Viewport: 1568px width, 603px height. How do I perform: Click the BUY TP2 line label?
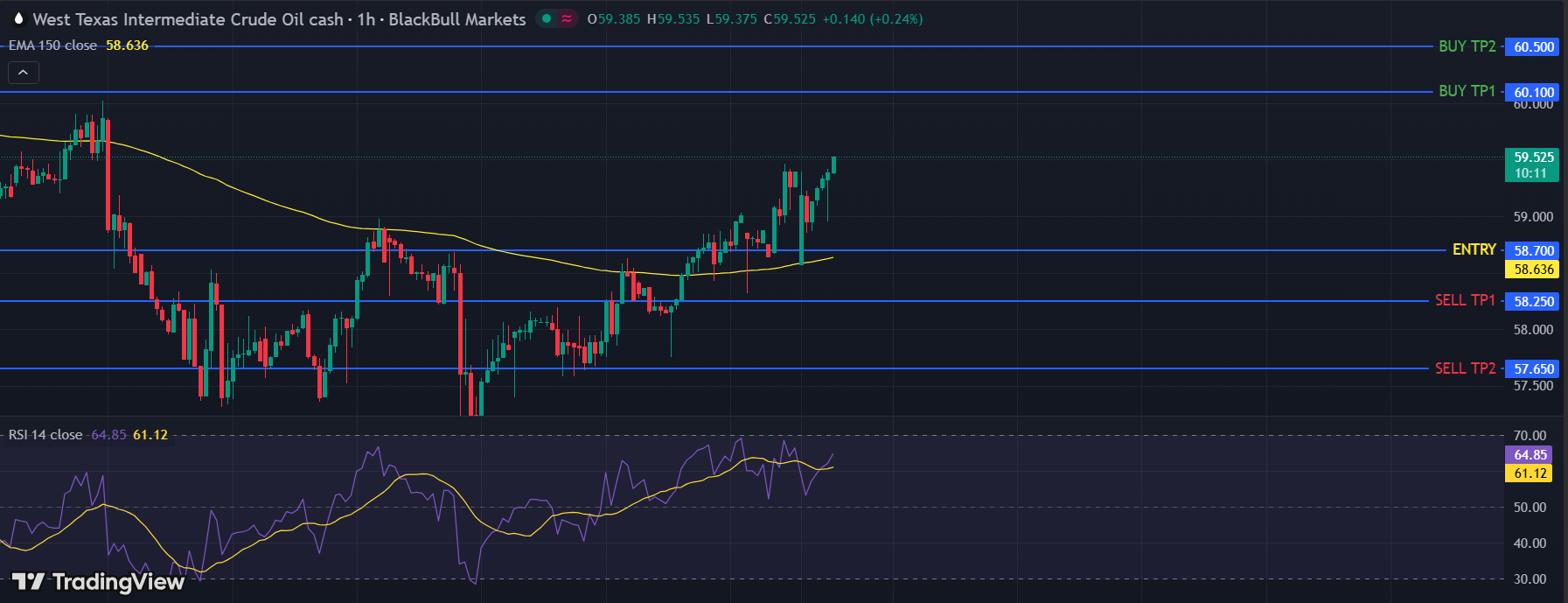[1467, 46]
